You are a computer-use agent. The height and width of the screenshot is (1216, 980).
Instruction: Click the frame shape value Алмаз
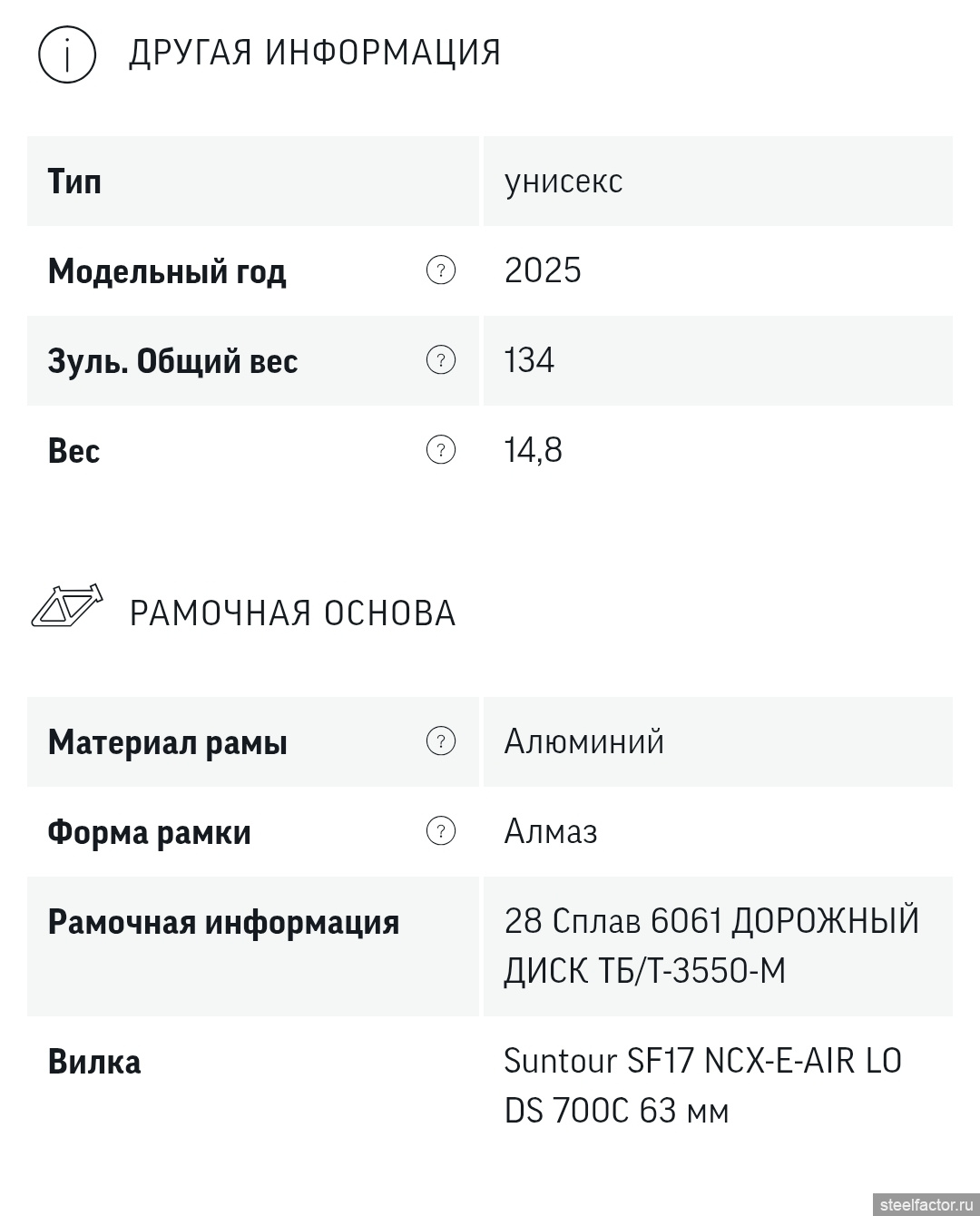(551, 831)
